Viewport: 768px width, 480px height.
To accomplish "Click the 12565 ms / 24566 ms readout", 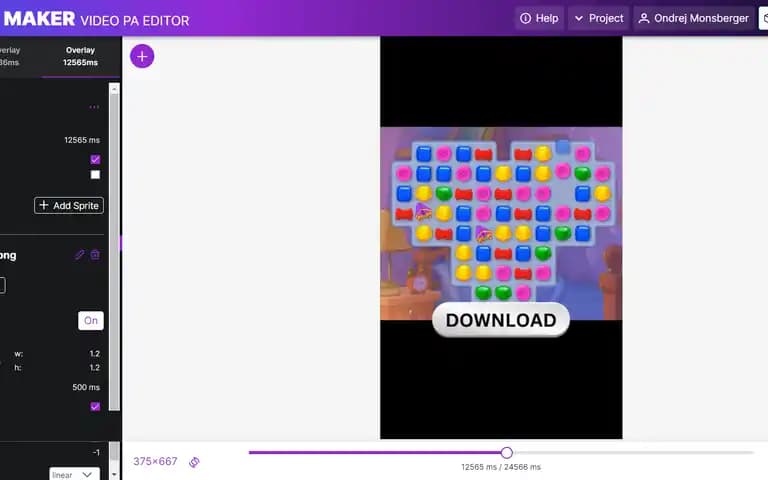I will point(501,467).
